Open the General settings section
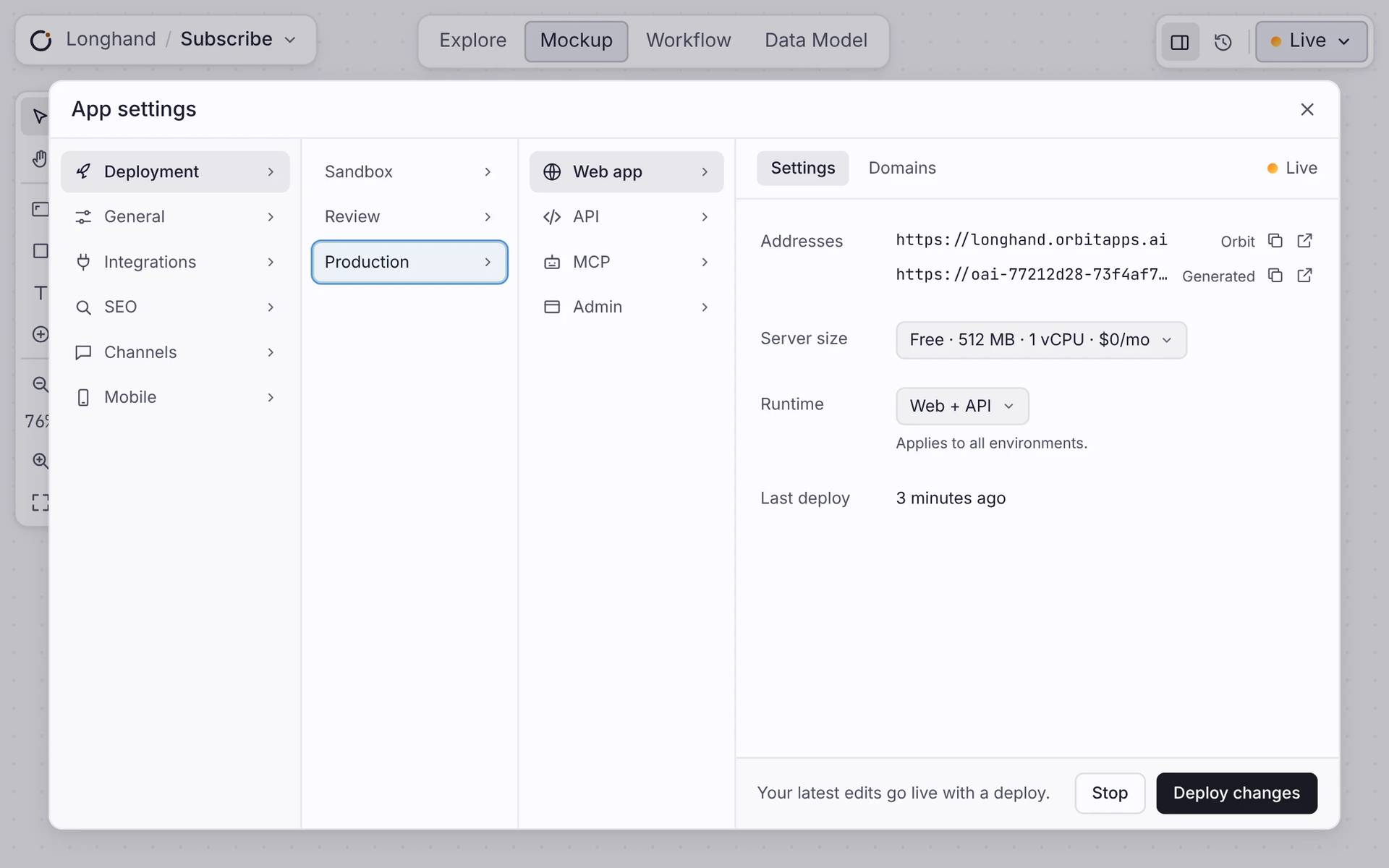Image resolution: width=1389 pixels, height=868 pixels. pos(175,217)
